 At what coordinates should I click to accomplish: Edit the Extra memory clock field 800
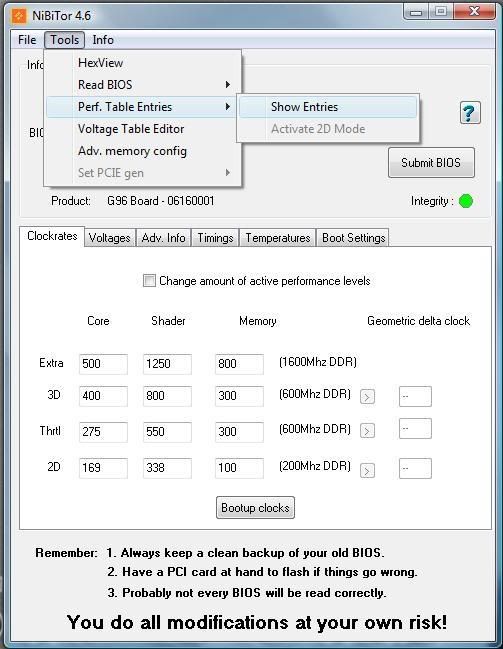coord(239,364)
